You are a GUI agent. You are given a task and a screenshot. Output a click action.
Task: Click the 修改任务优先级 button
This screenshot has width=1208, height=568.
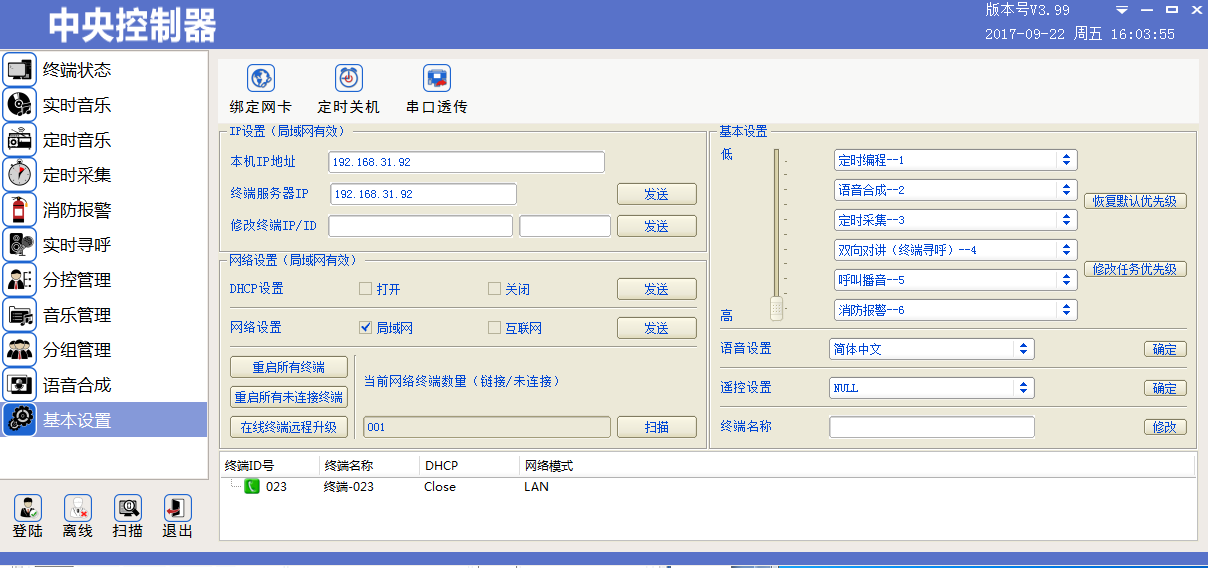point(1135,269)
